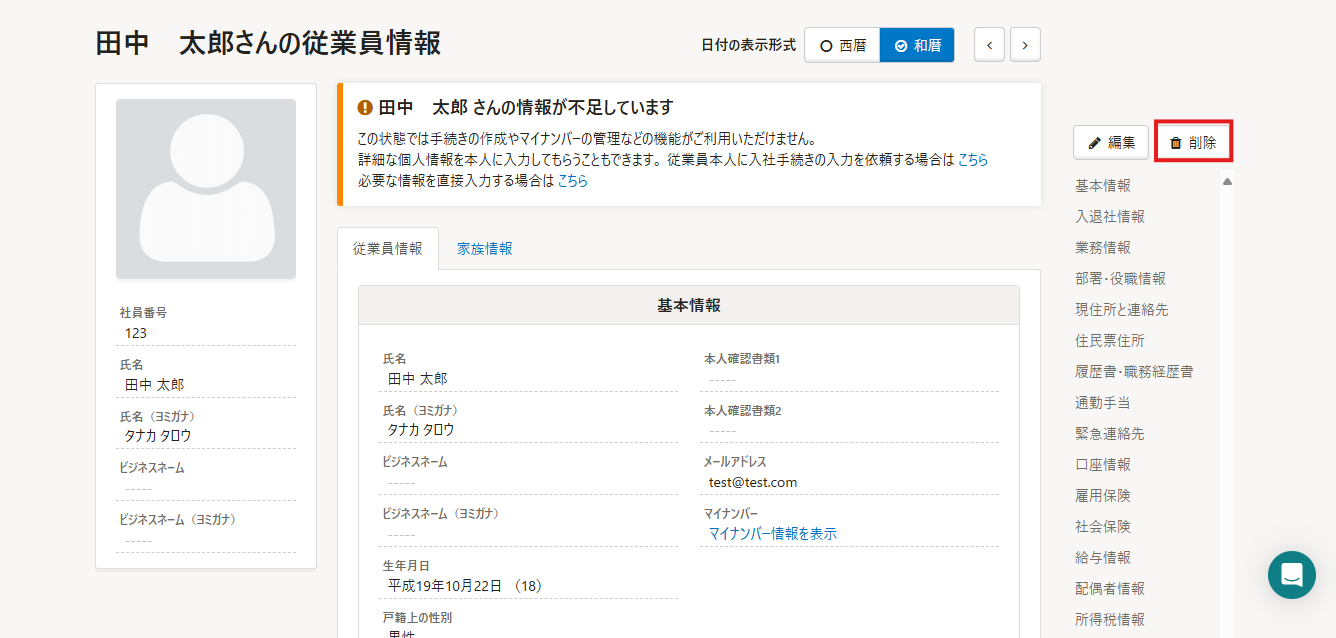Click the orange warning icon in the alert
Image resolution: width=1336 pixels, height=638 pixels.
click(365, 107)
